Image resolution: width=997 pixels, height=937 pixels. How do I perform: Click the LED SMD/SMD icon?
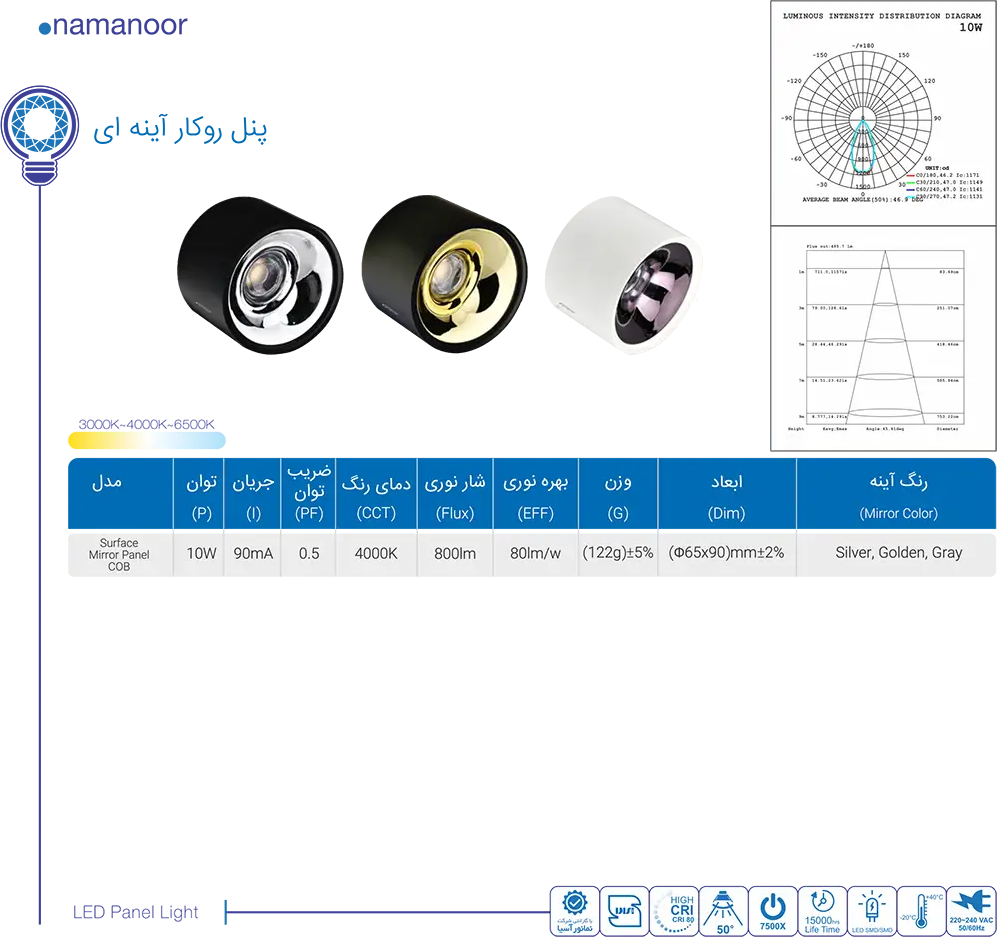(871, 910)
